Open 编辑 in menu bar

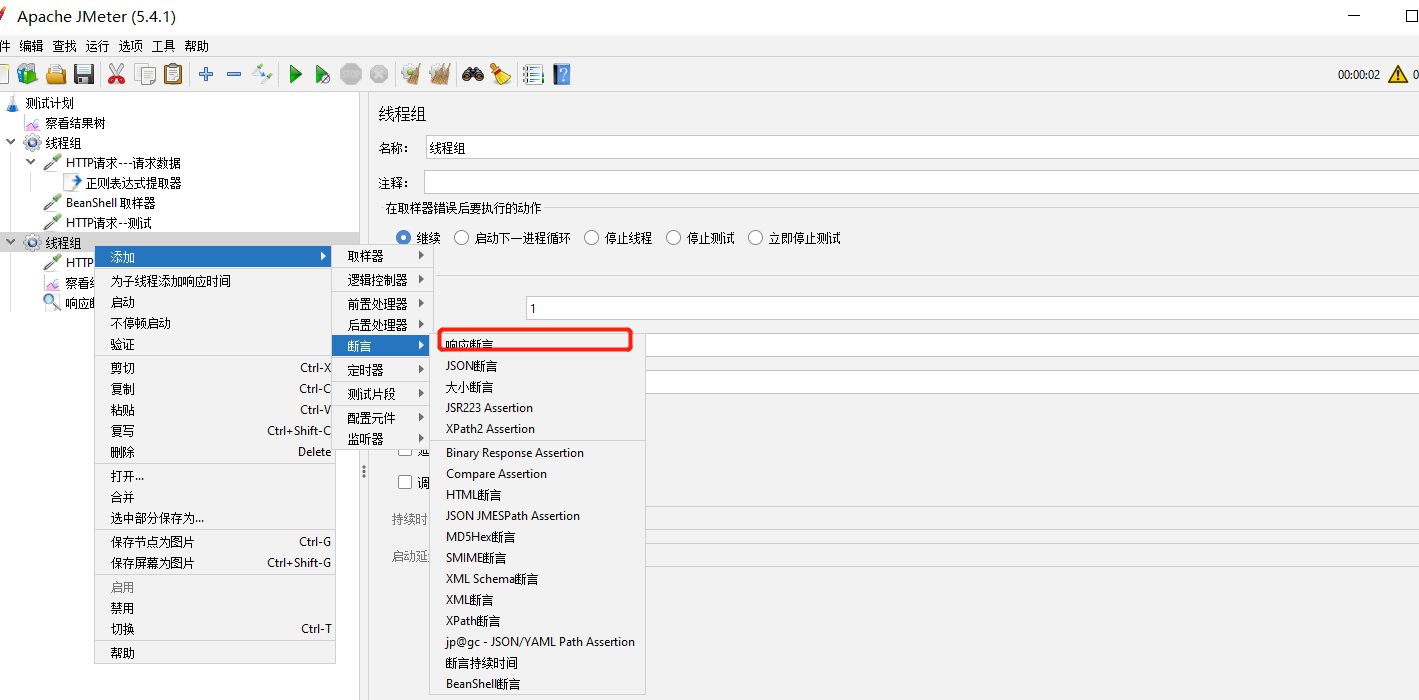pos(31,46)
